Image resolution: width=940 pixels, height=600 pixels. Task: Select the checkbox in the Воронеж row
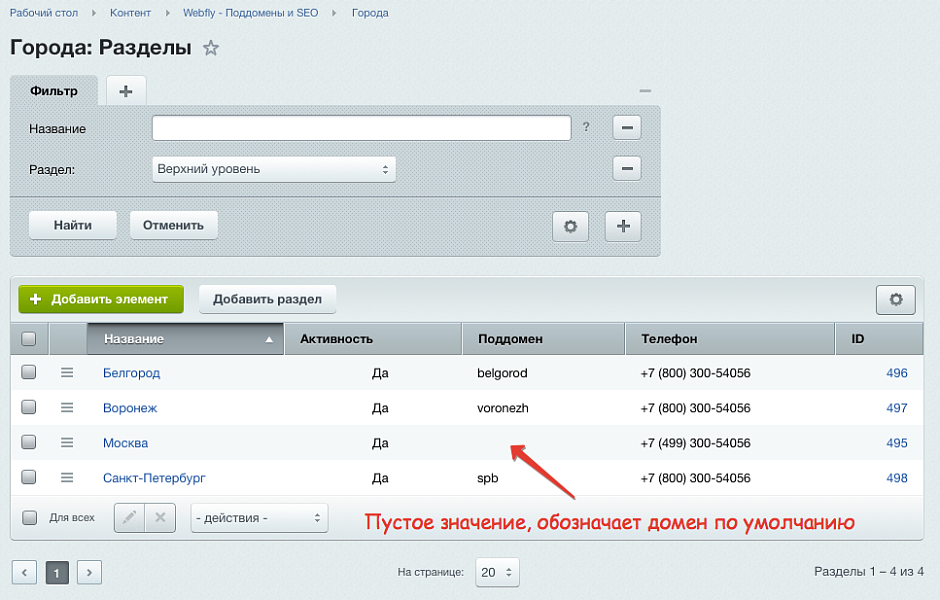tap(29, 407)
